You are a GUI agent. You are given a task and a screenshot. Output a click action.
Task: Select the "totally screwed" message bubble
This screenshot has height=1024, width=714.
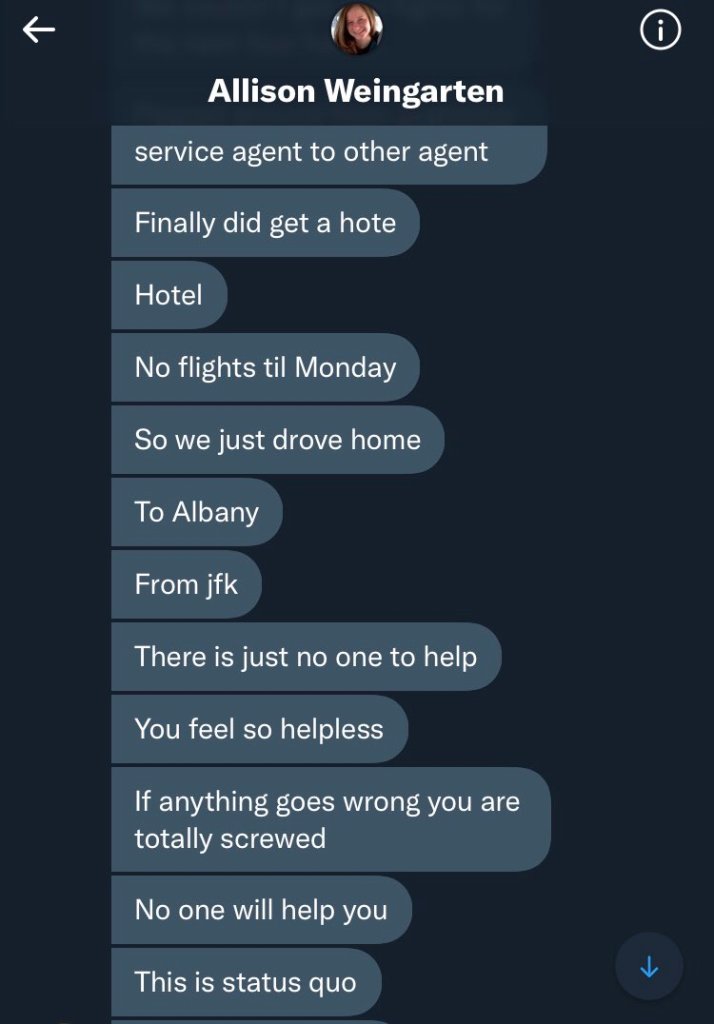pos(330,819)
